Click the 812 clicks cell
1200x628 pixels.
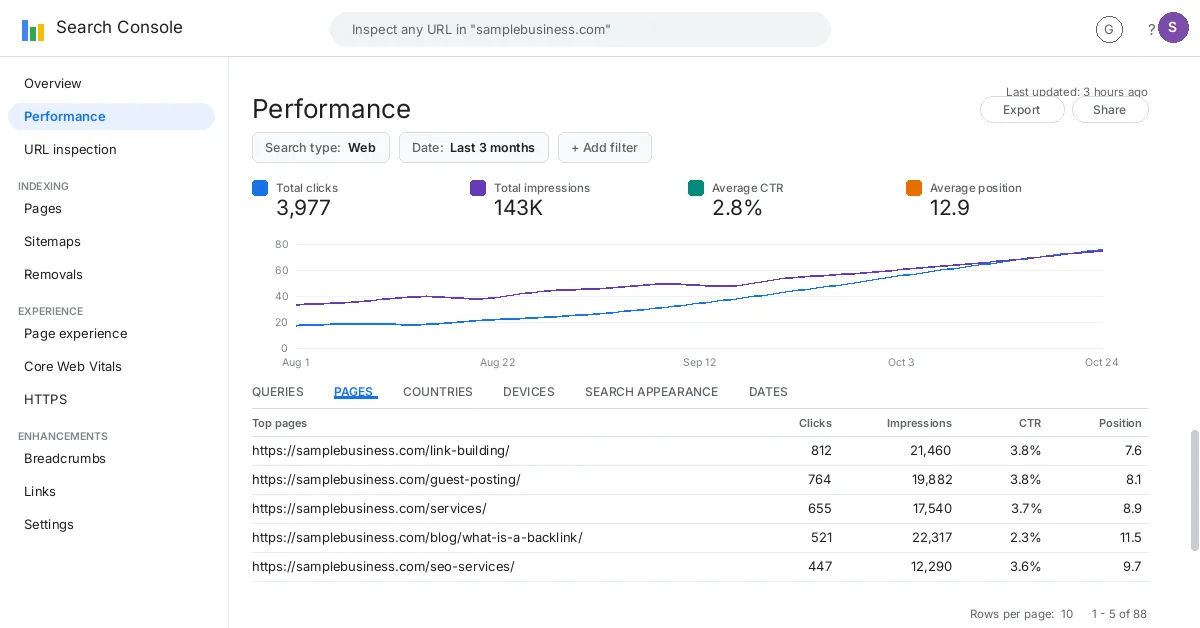pyautogui.click(x=821, y=451)
